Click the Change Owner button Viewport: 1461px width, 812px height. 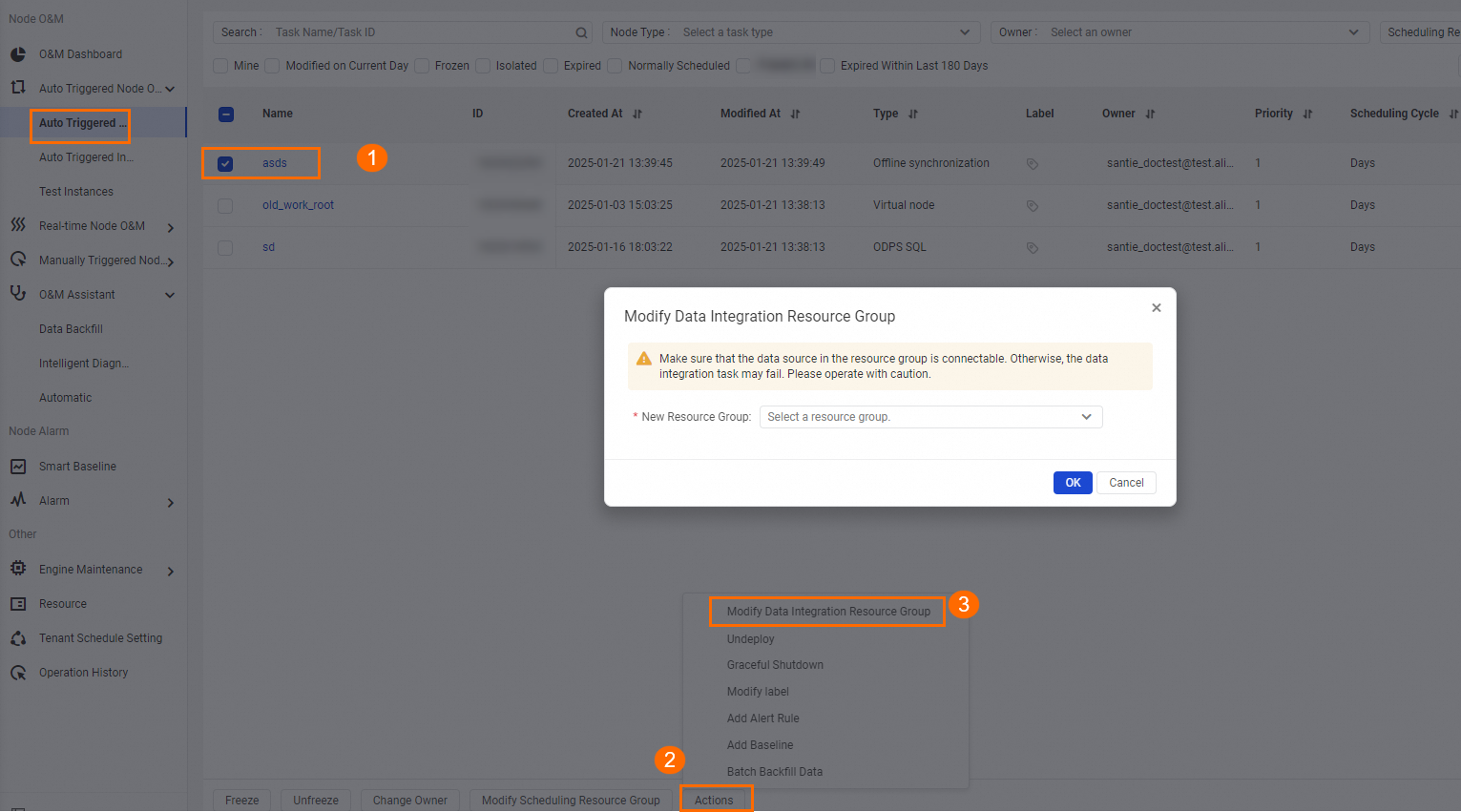click(x=410, y=801)
